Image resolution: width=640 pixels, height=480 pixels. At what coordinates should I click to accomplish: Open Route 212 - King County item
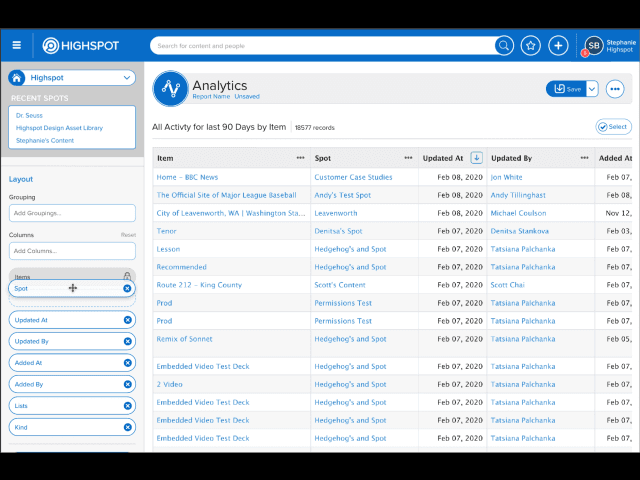coord(199,285)
